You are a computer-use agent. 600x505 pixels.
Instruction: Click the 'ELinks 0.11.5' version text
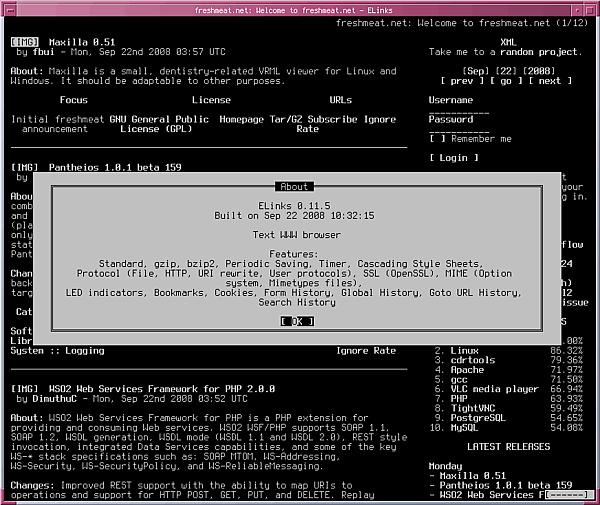pos(294,206)
